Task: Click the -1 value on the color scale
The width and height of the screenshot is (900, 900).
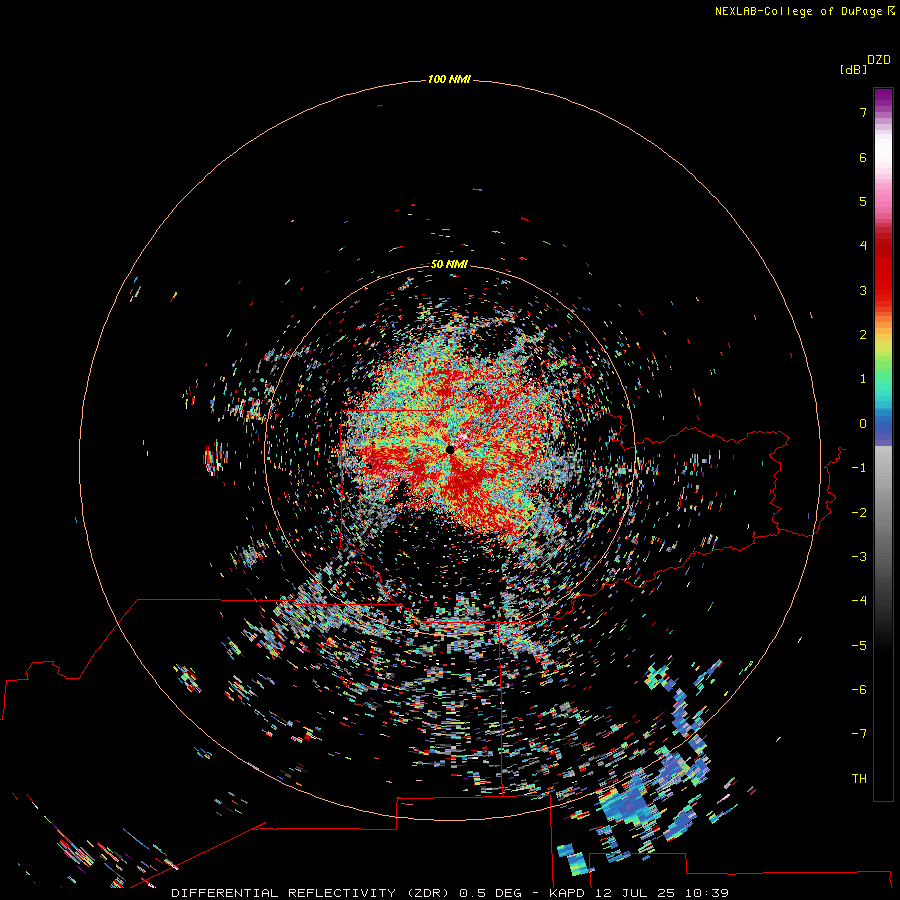Action: pos(859,468)
